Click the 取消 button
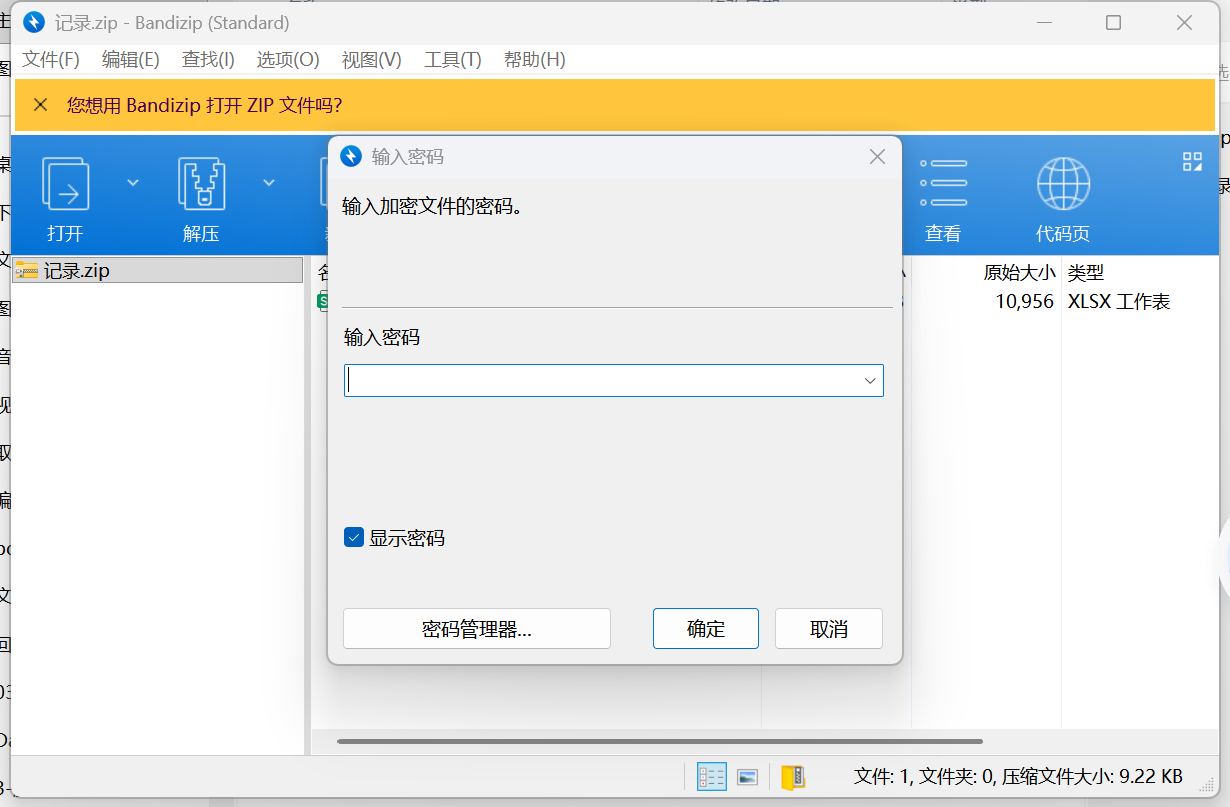Viewport: 1230px width, 807px height. tap(829, 629)
